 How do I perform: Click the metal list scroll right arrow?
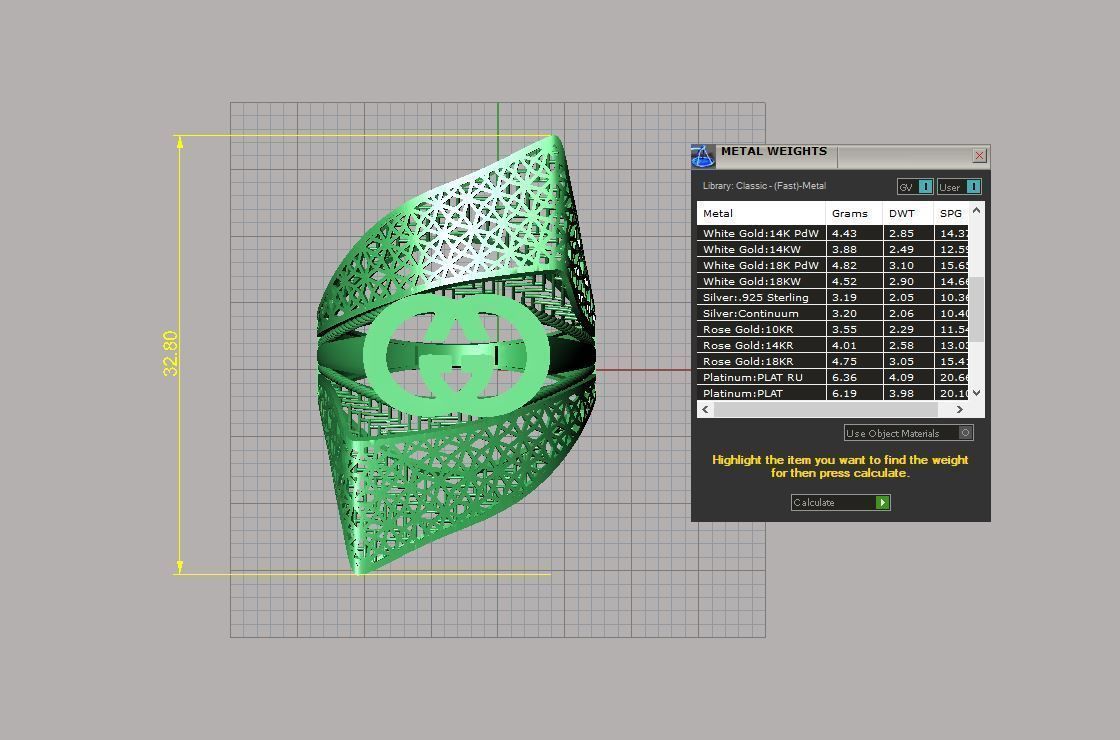pyautogui.click(x=959, y=409)
